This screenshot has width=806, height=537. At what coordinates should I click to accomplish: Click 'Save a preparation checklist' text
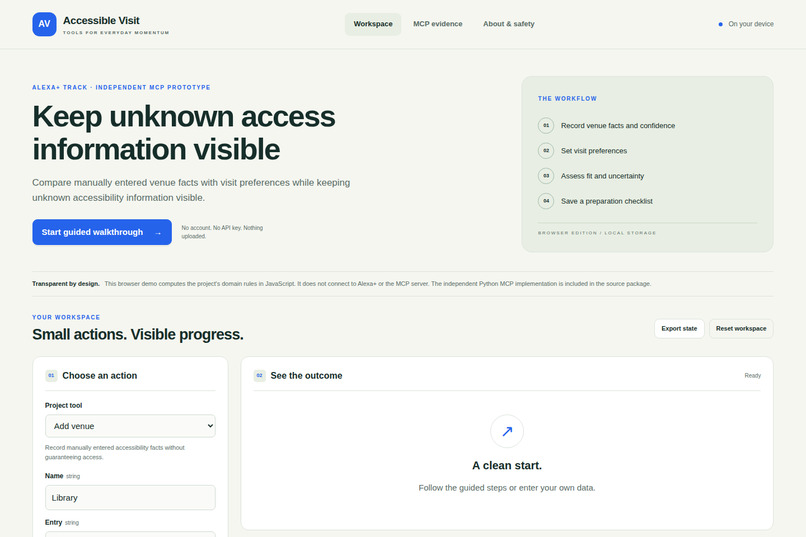(607, 201)
